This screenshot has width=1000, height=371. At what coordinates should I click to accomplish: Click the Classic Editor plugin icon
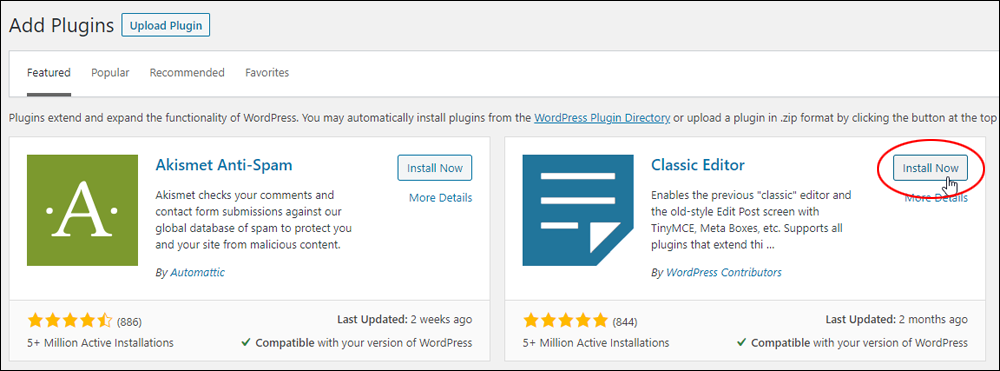[578, 210]
